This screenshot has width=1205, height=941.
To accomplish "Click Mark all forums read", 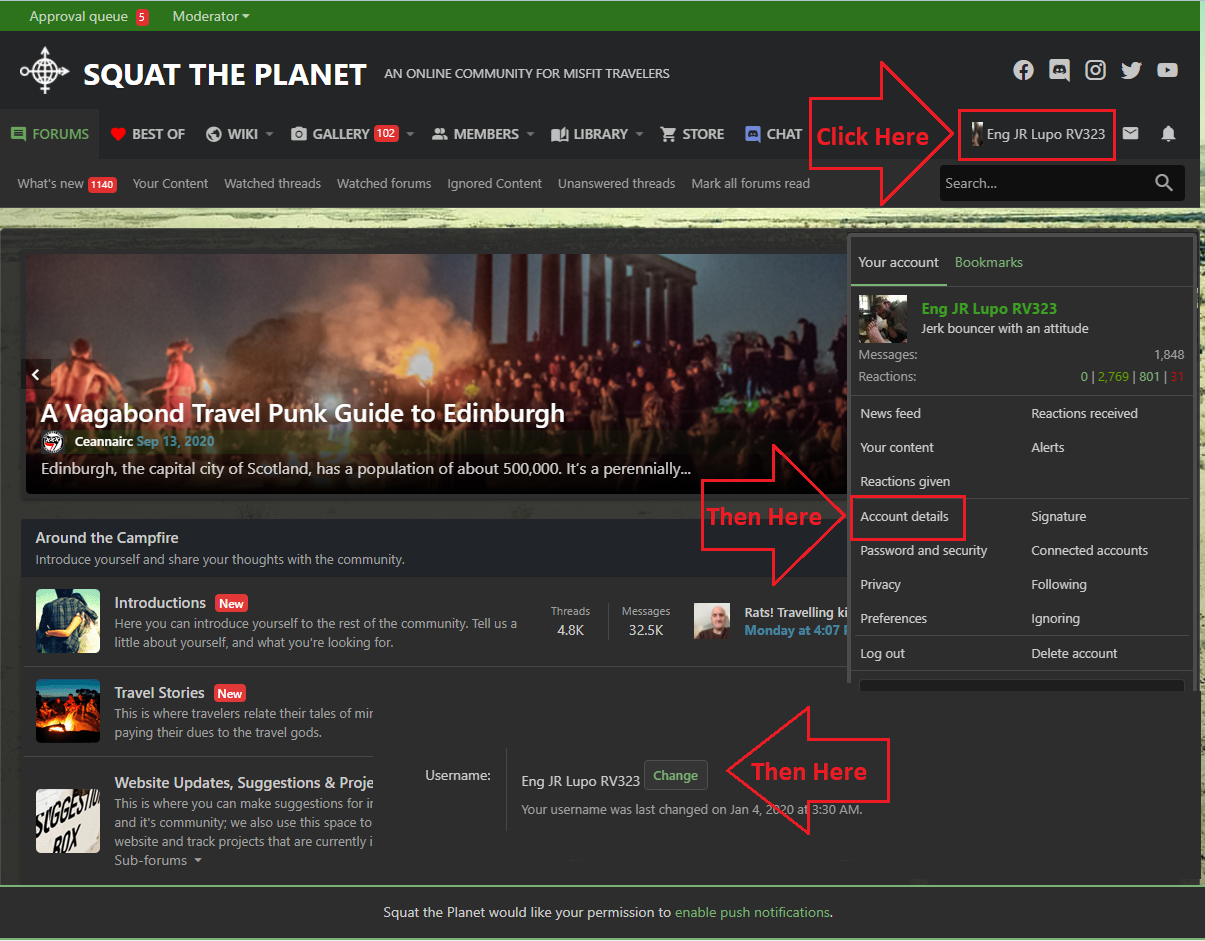I will (x=750, y=183).
